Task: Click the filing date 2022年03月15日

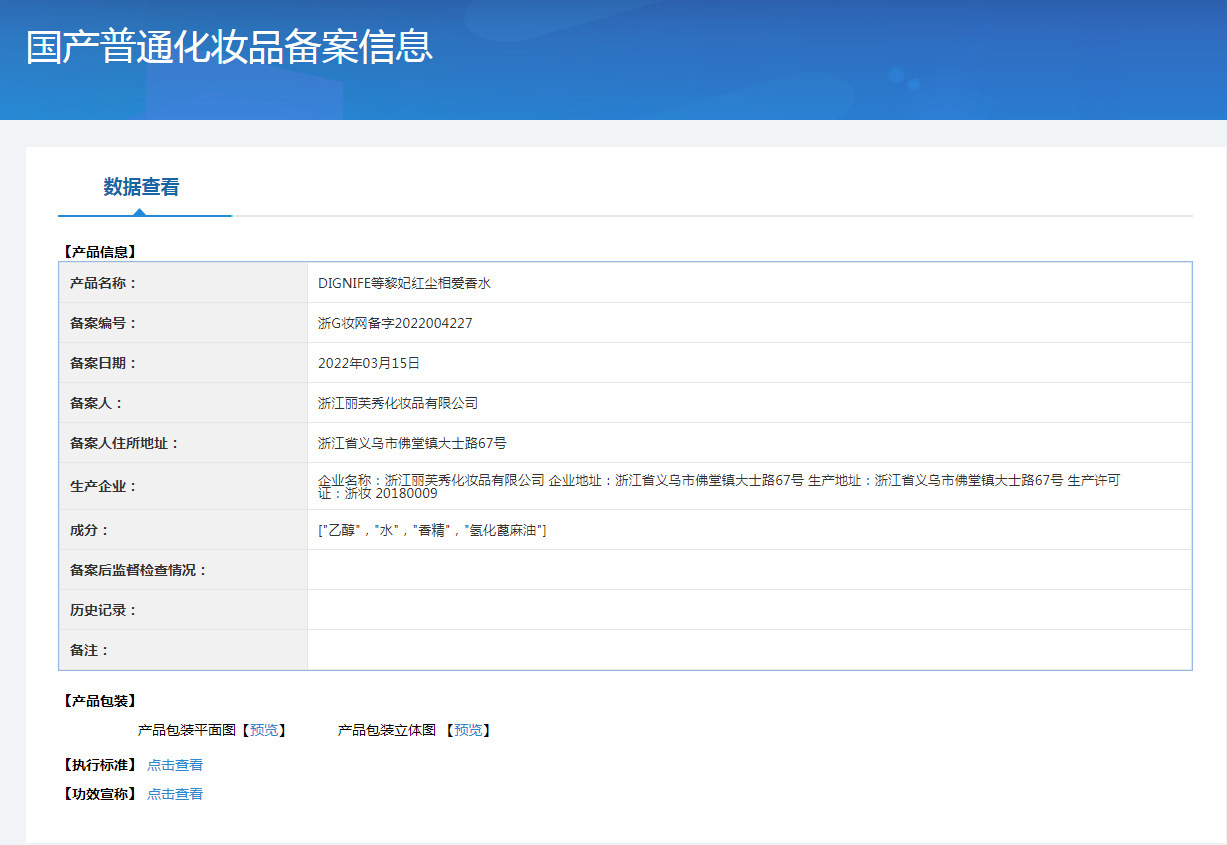Action: pyautogui.click(x=368, y=363)
